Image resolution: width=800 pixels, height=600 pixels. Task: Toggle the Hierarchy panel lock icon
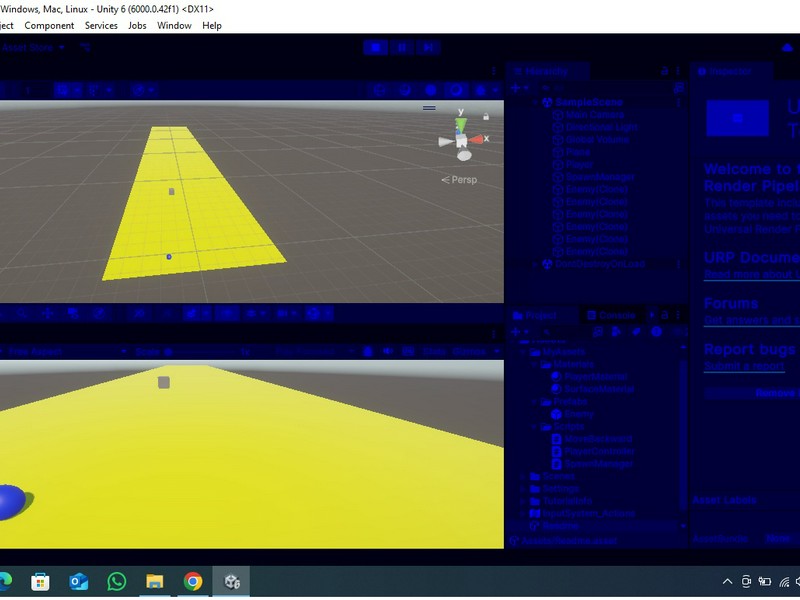point(666,71)
